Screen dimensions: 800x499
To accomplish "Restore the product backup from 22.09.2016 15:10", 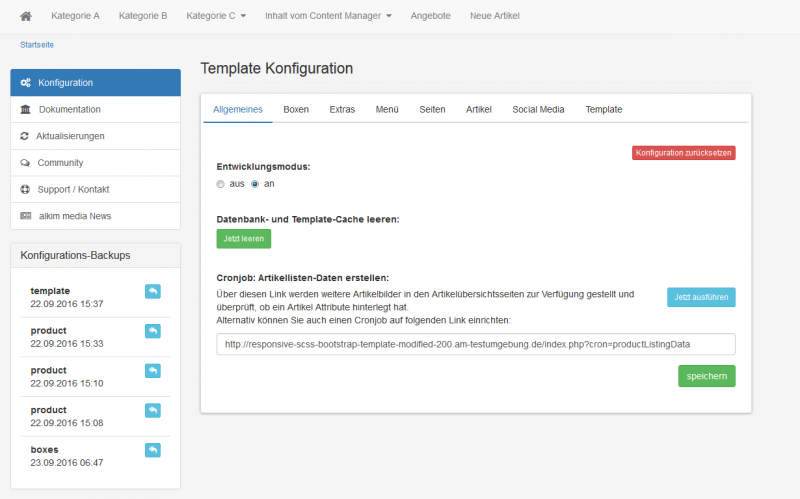I will click(x=153, y=371).
